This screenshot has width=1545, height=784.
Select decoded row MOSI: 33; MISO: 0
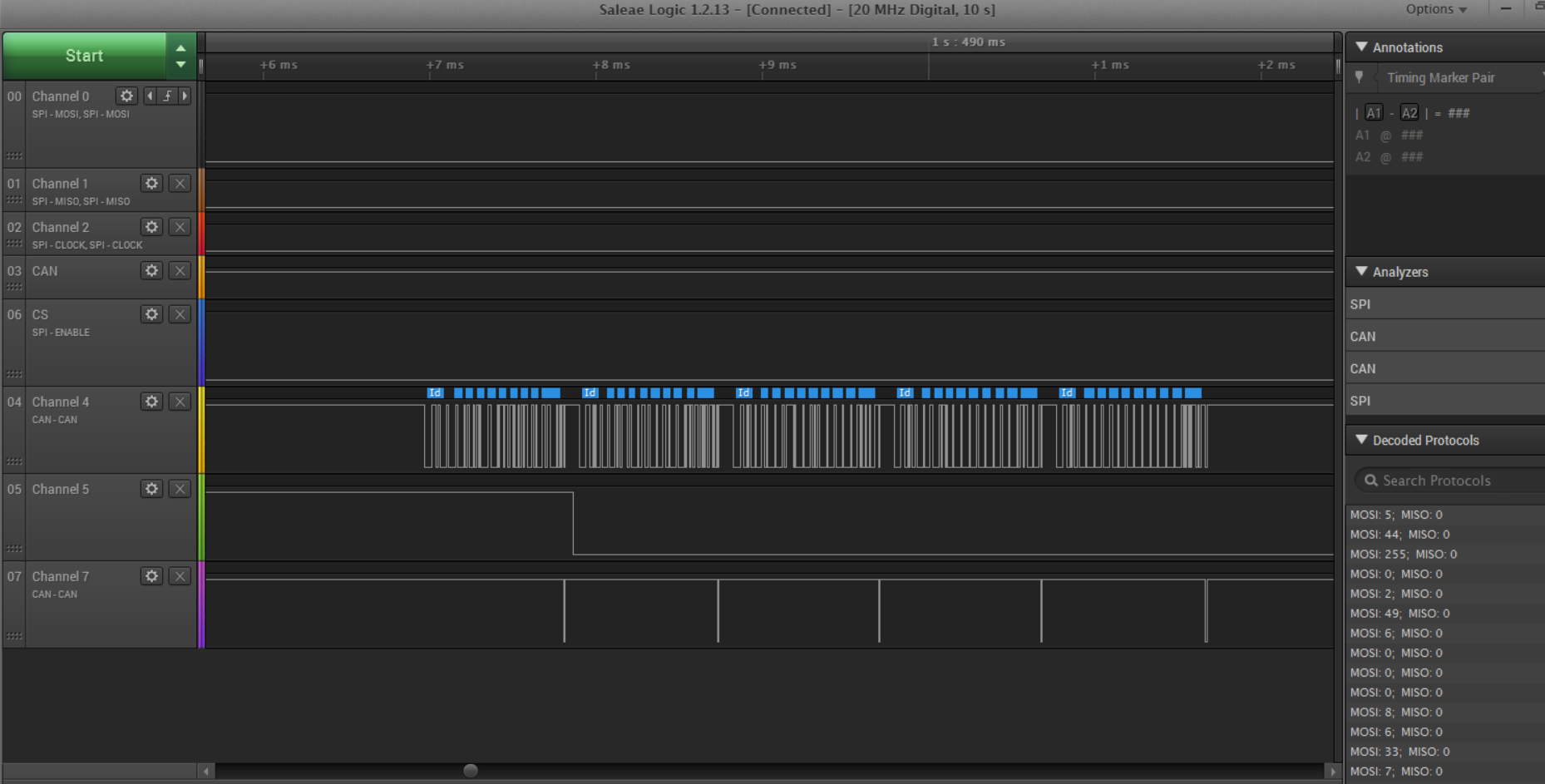point(1445,752)
